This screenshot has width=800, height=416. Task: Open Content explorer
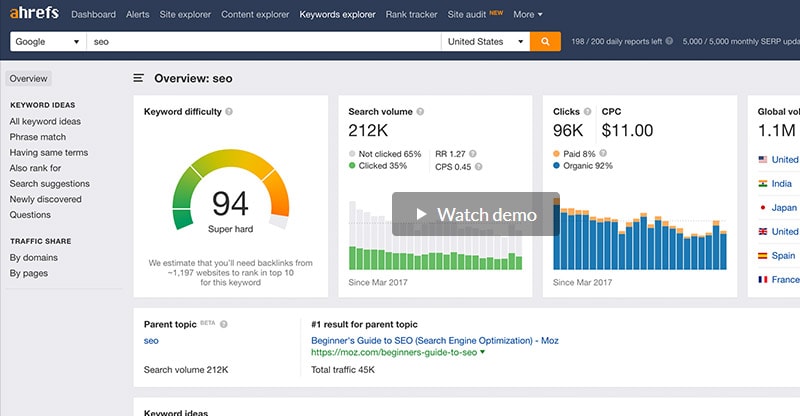coord(255,14)
